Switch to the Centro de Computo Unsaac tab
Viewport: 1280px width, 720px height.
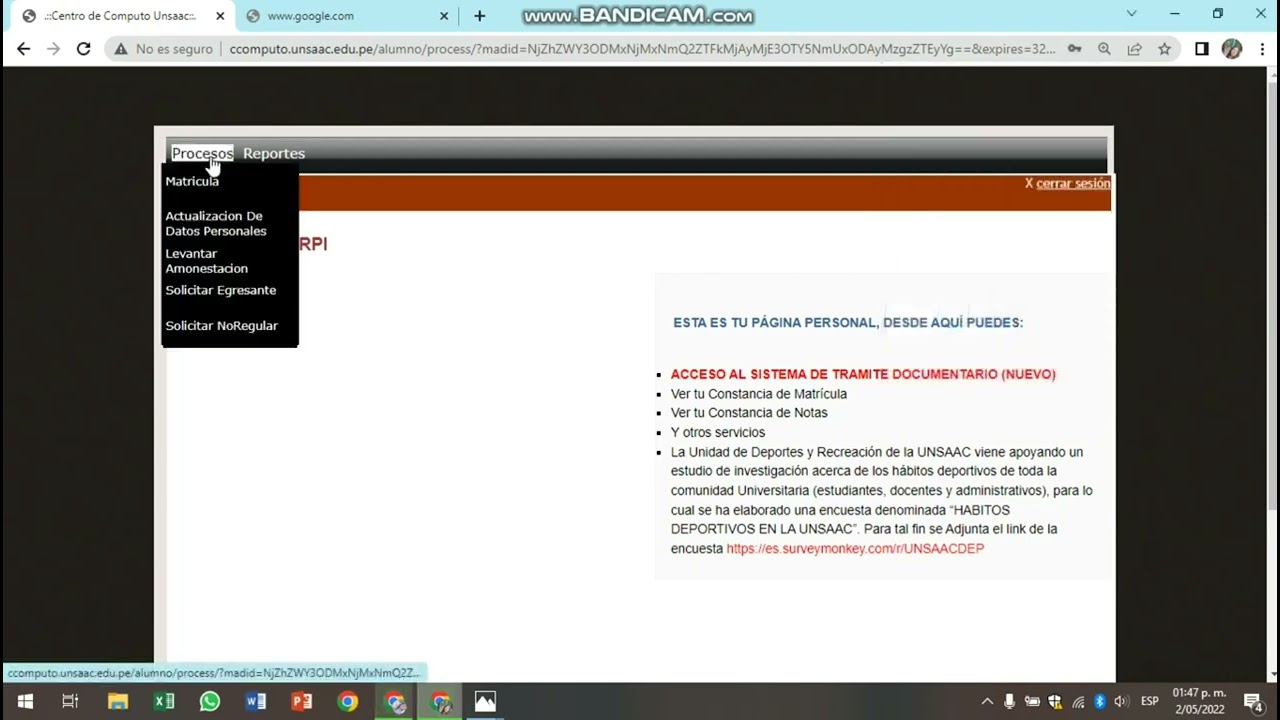(120, 16)
